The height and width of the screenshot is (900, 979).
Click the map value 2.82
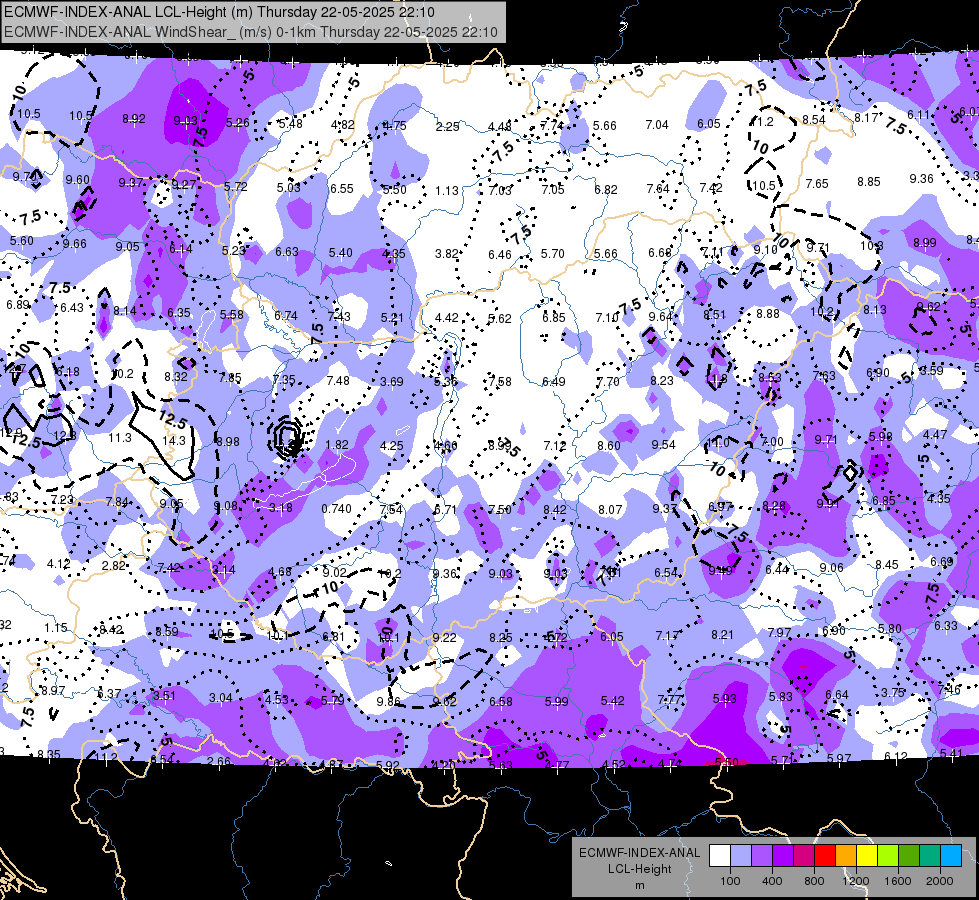click(114, 565)
